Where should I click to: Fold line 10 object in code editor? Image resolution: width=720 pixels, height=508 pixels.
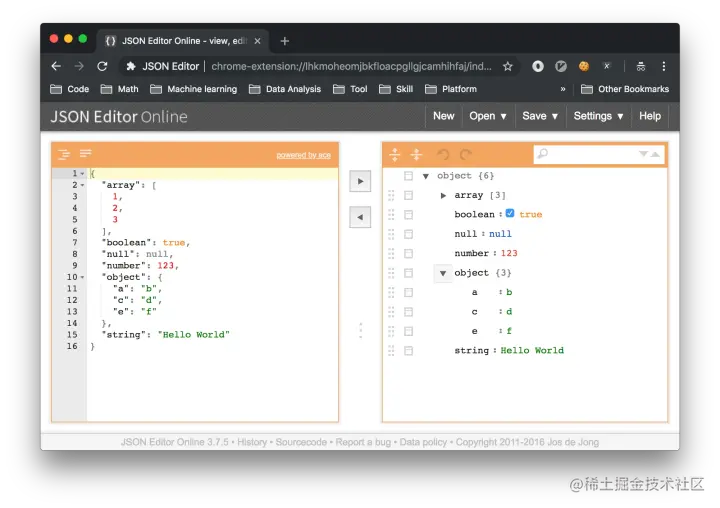pyautogui.click(x=83, y=277)
